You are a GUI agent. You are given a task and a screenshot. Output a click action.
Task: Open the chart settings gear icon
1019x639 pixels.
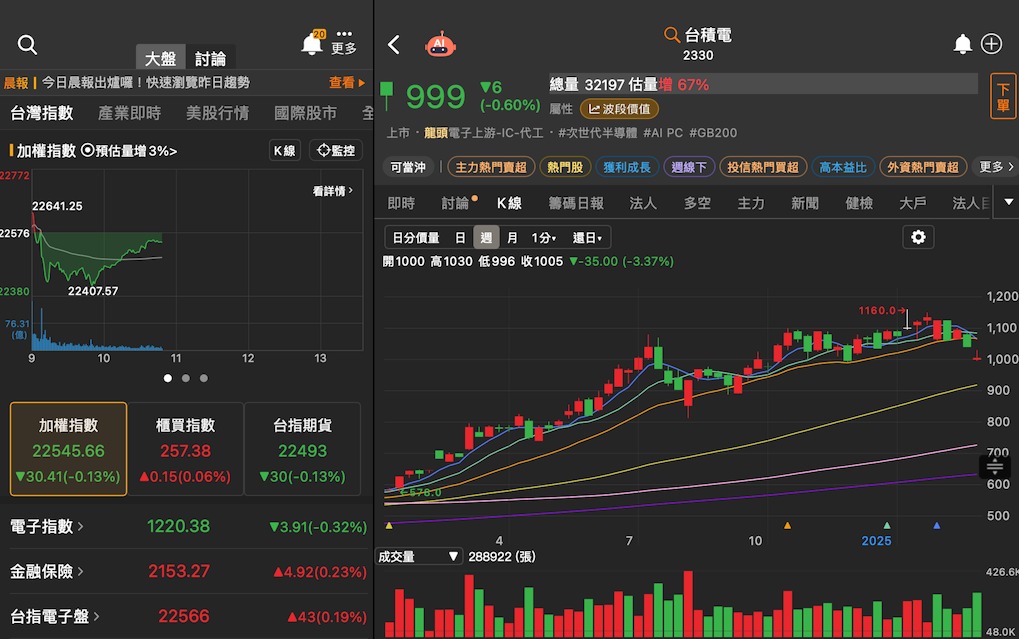point(917,237)
